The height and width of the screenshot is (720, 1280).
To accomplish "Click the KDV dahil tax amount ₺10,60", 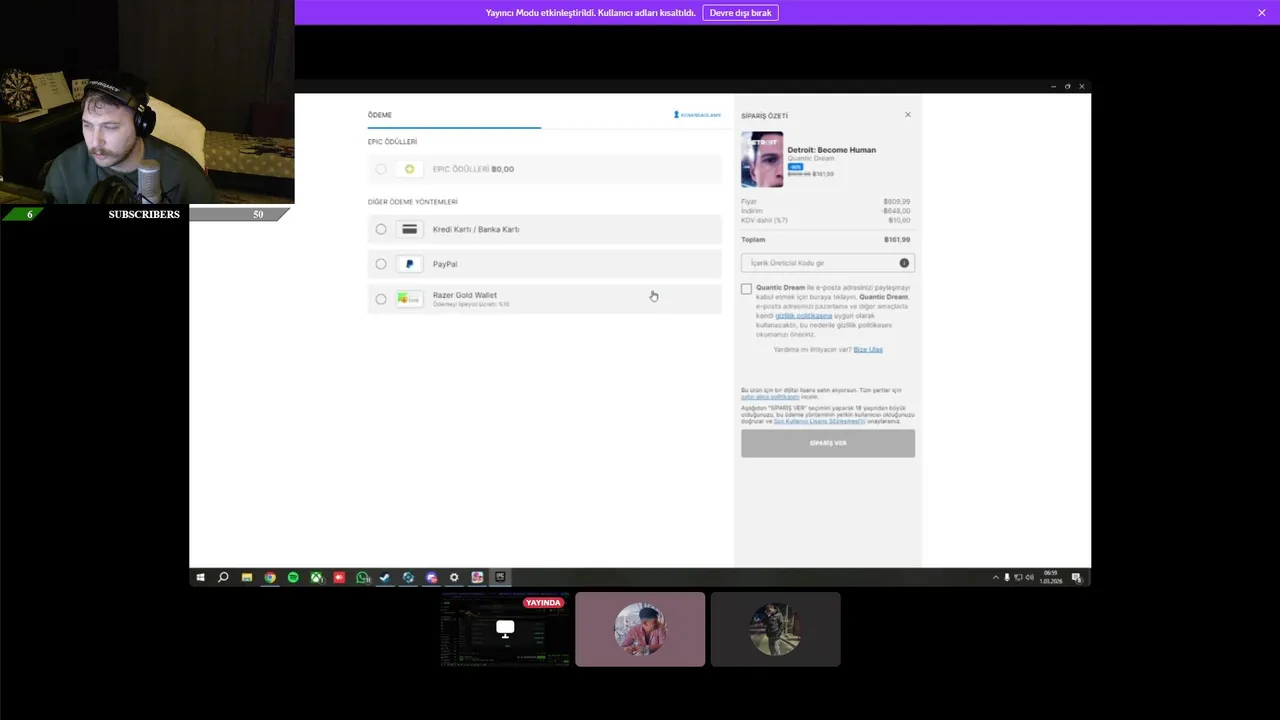I will 899,220.
